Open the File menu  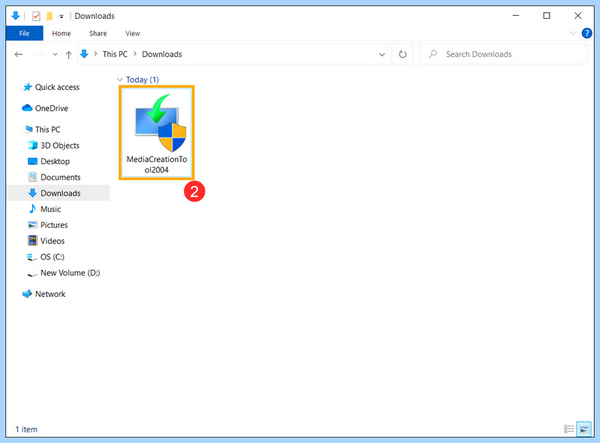(x=24, y=33)
